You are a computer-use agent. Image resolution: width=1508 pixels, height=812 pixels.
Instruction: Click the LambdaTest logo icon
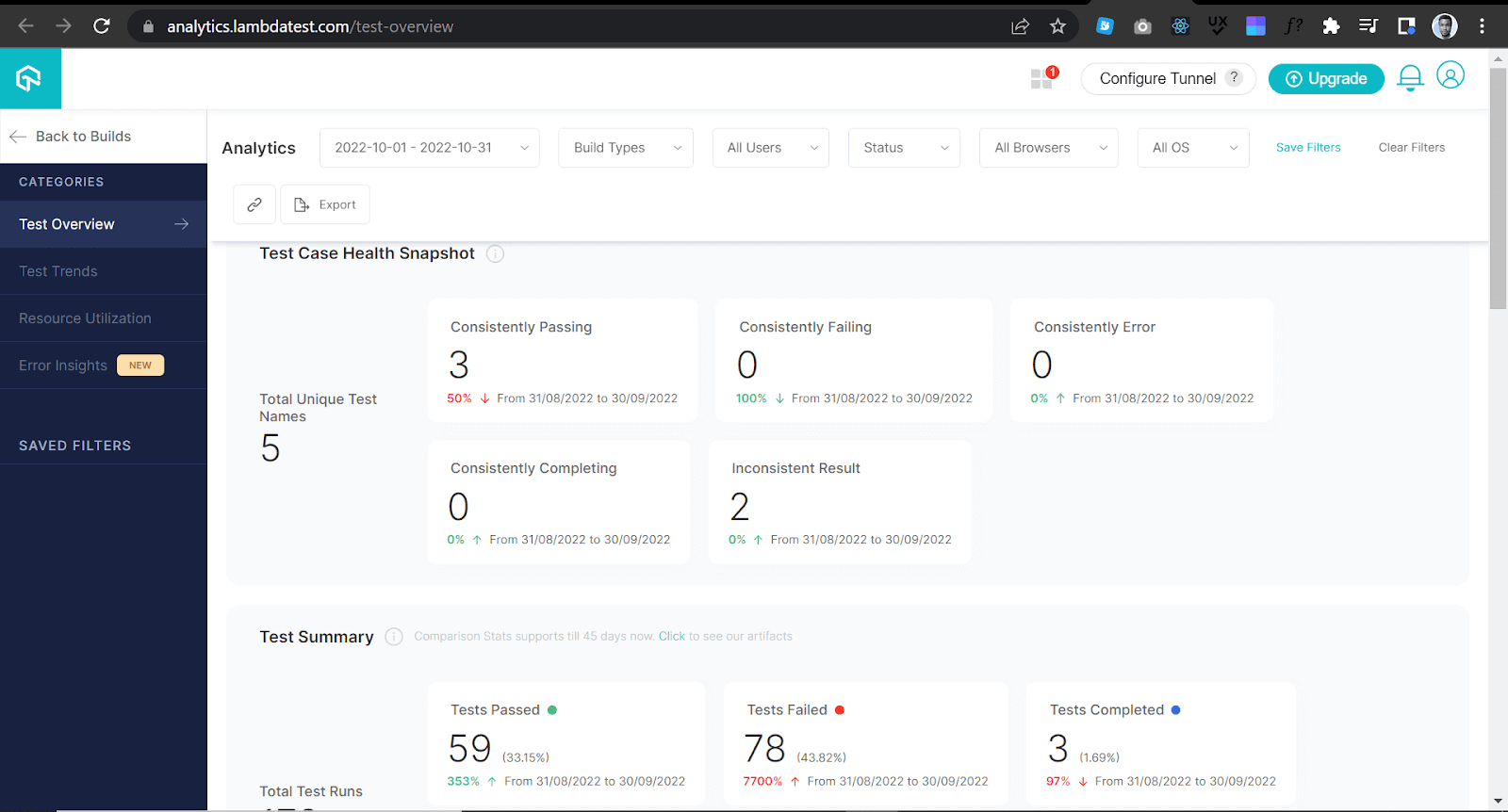coord(29,78)
